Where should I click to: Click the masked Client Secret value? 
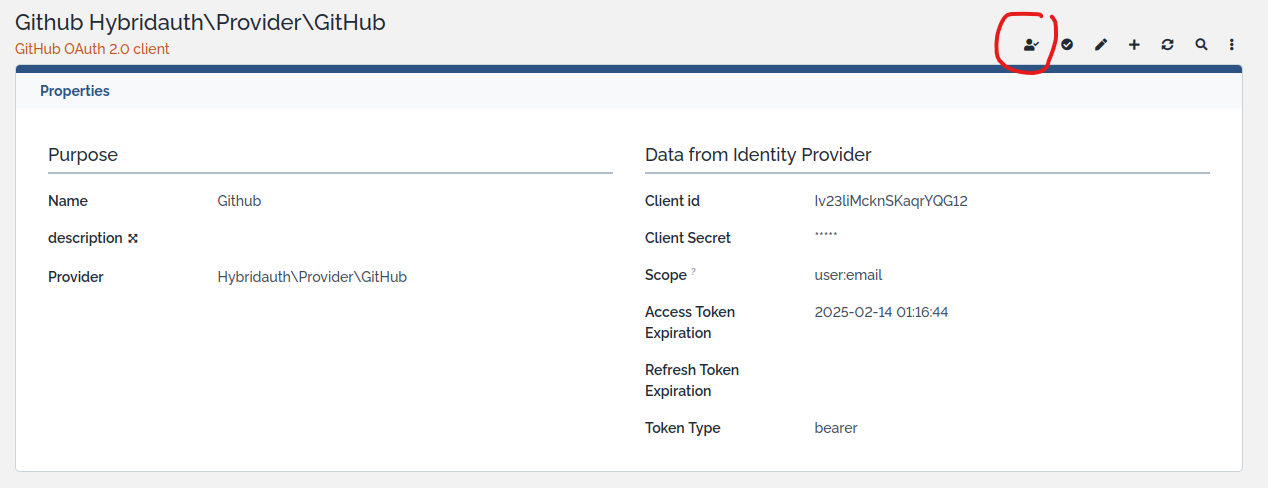[x=826, y=236]
